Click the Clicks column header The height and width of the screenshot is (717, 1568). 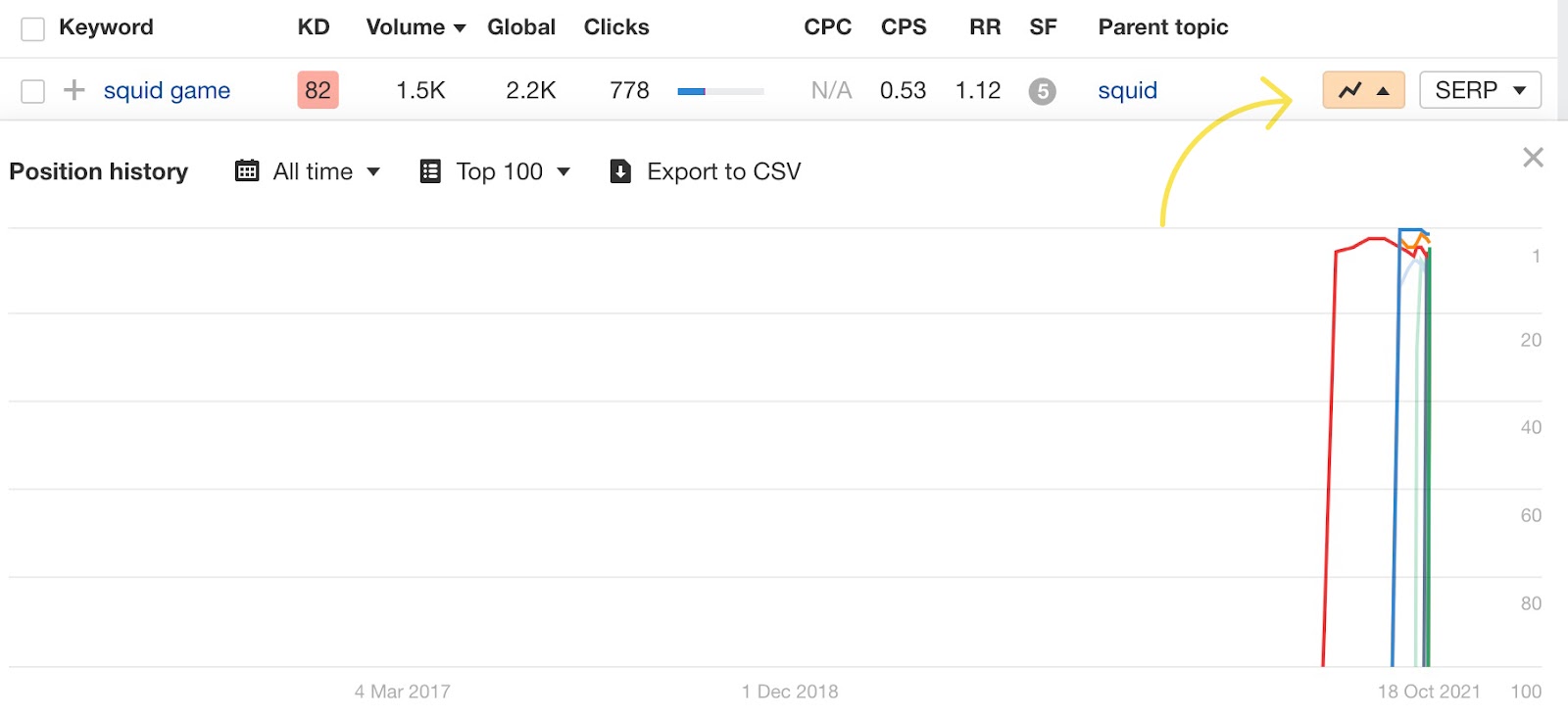(x=616, y=27)
